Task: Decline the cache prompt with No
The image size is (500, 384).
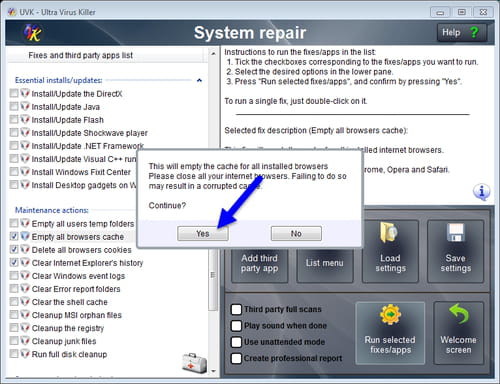Action: tap(296, 233)
